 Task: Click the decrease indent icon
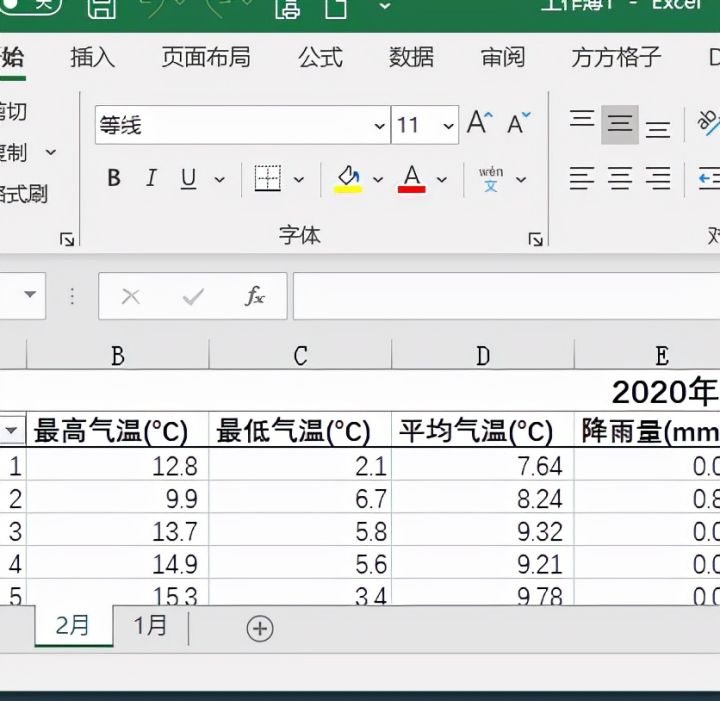pos(709,178)
